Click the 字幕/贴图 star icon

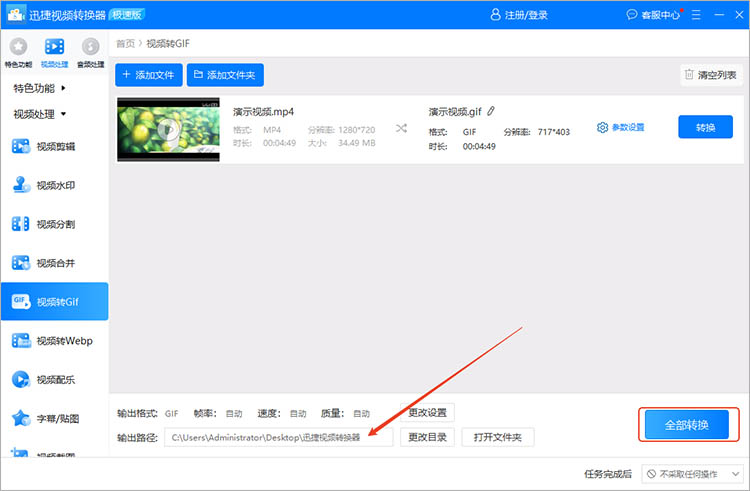(x=21, y=418)
